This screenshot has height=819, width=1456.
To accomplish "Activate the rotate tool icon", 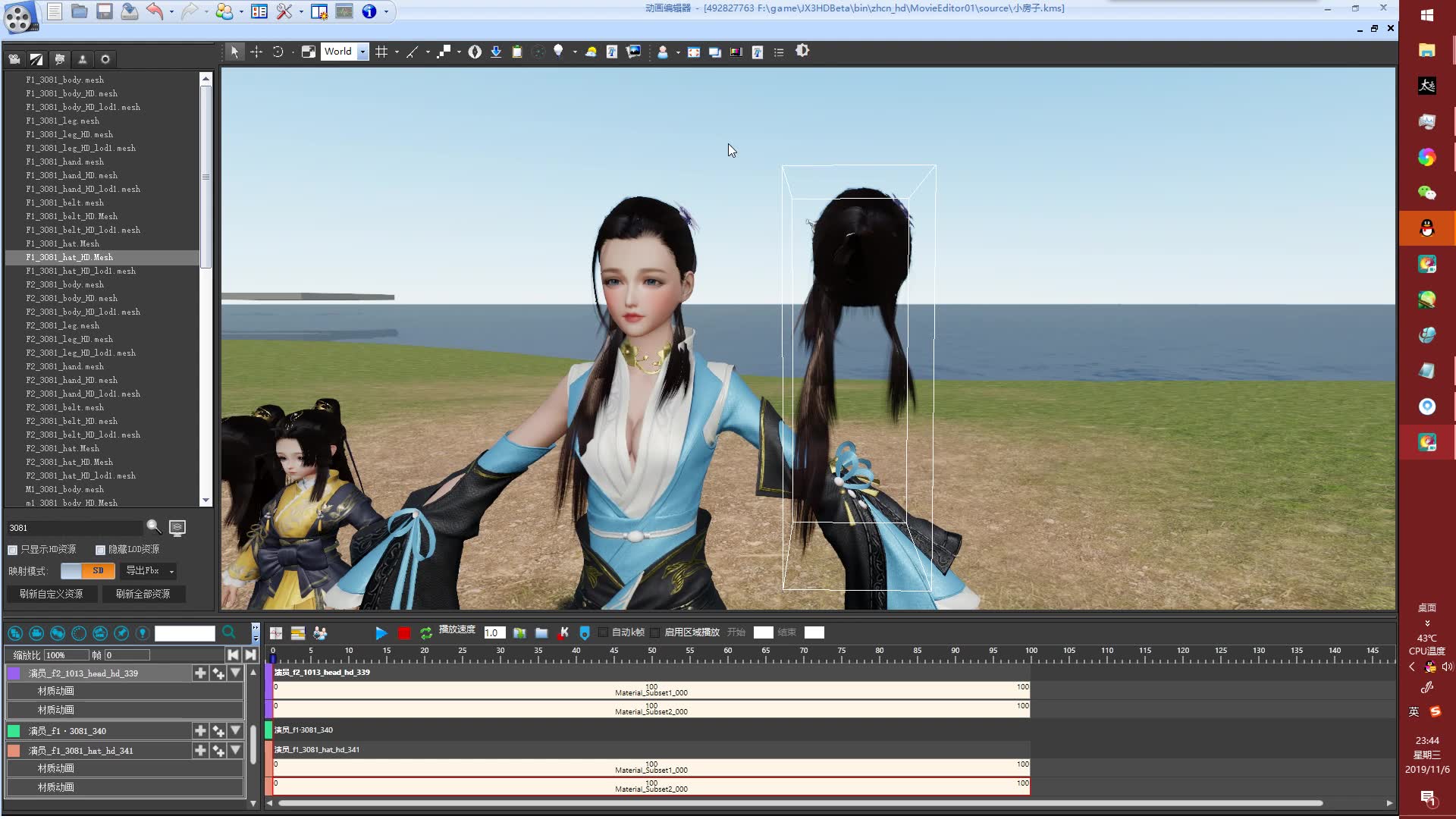I will pos(278,52).
